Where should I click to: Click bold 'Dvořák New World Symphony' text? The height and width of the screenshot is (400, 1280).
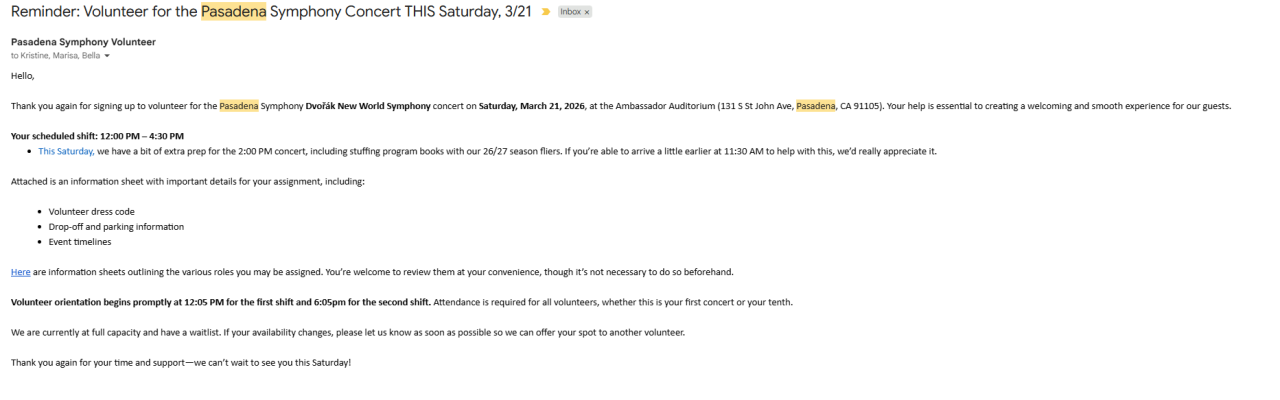tap(367, 106)
